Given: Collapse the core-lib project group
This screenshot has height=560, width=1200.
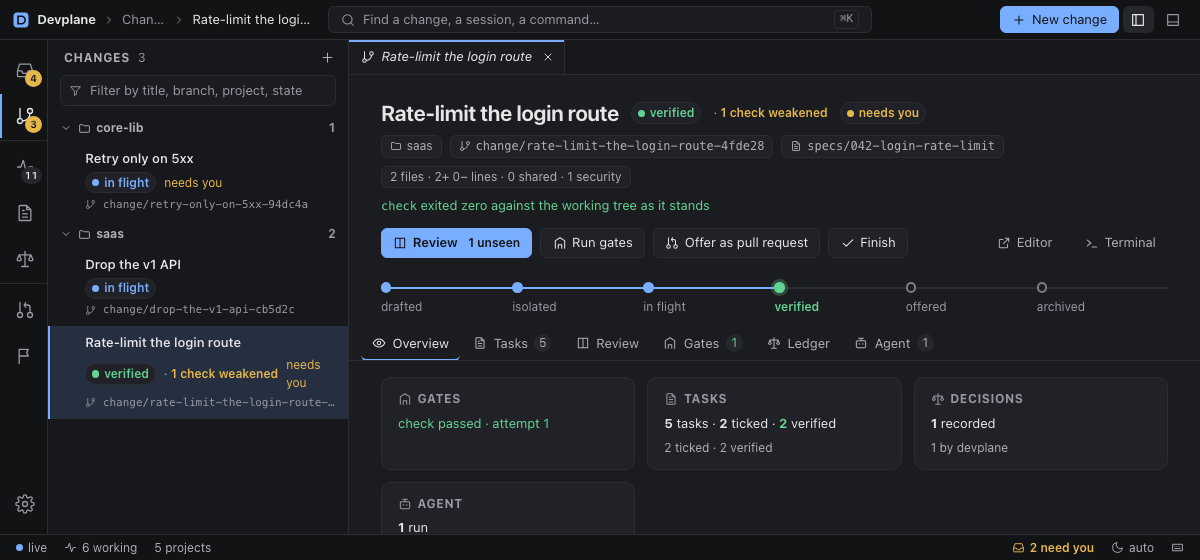Looking at the screenshot, I should pyautogui.click(x=66, y=128).
